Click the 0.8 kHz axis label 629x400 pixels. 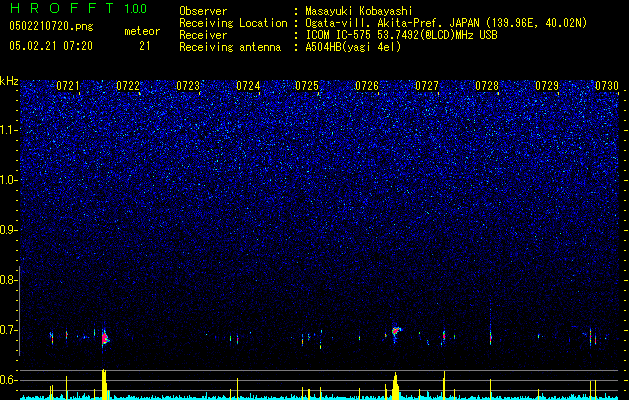point(8,280)
